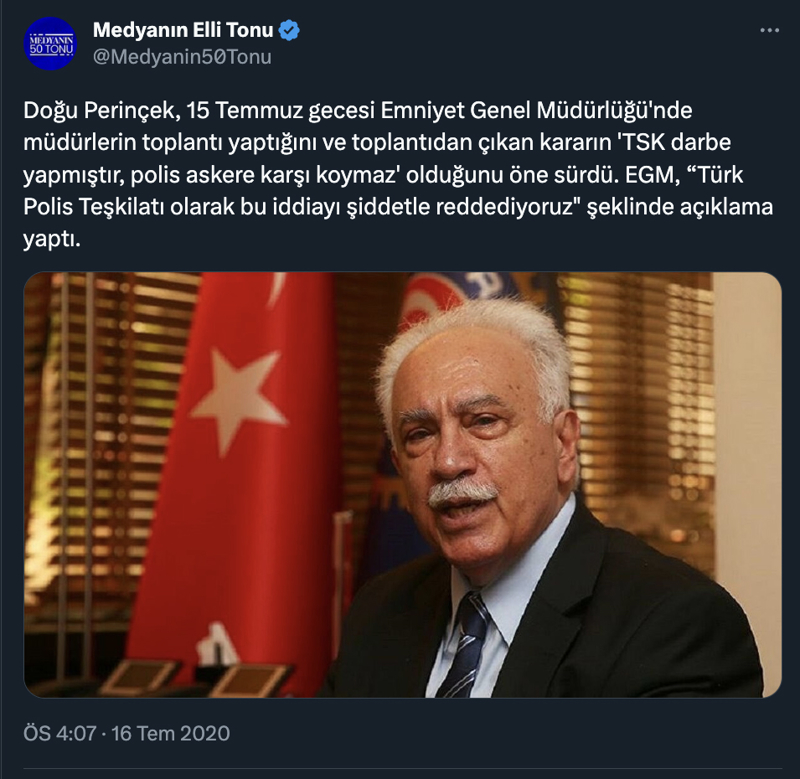Viewport: 800px width, 779px height.
Task: Open the tweet timestamp "ÖS 4:07"
Action: coord(60,734)
